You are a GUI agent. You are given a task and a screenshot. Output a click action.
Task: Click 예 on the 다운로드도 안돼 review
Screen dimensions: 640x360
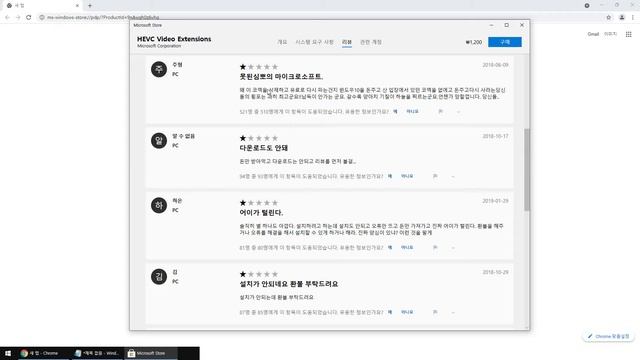click(390, 176)
